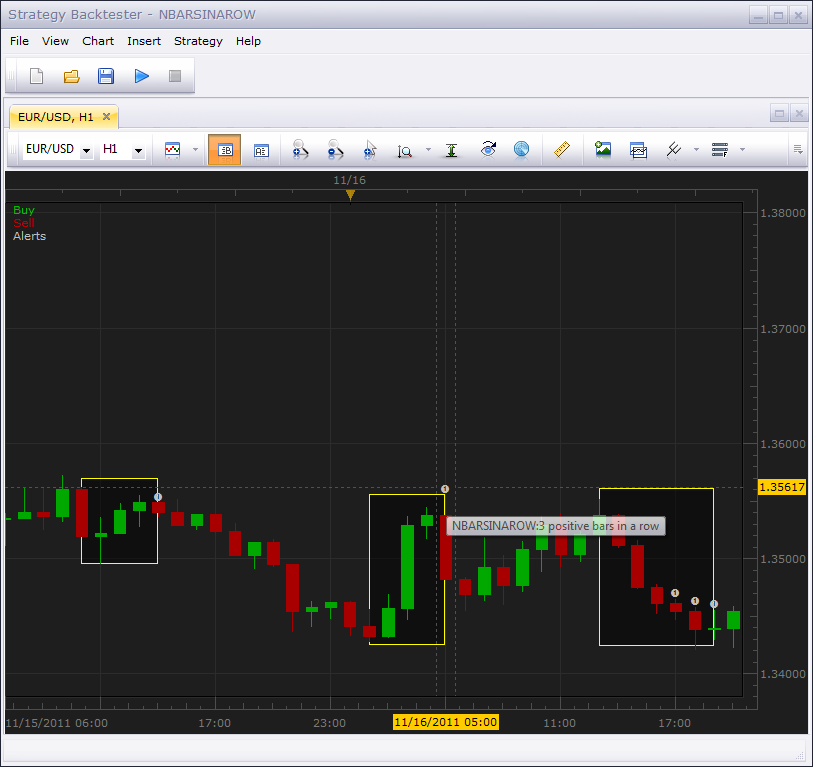Click the zoom out magnifier icon
Image resolution: width=813 pixels, height=767 pixels.
pos(335,149)
